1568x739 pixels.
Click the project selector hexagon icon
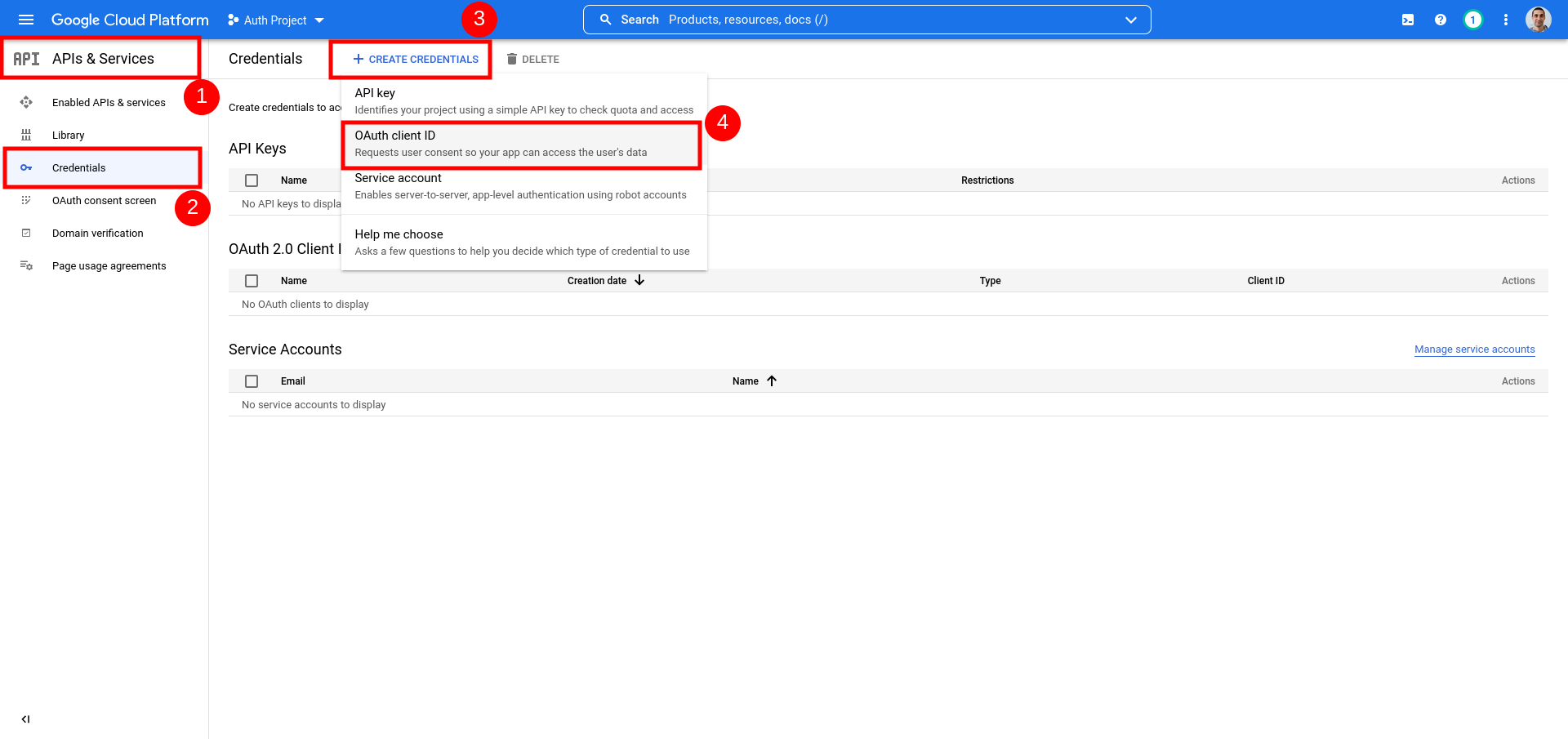234,20
